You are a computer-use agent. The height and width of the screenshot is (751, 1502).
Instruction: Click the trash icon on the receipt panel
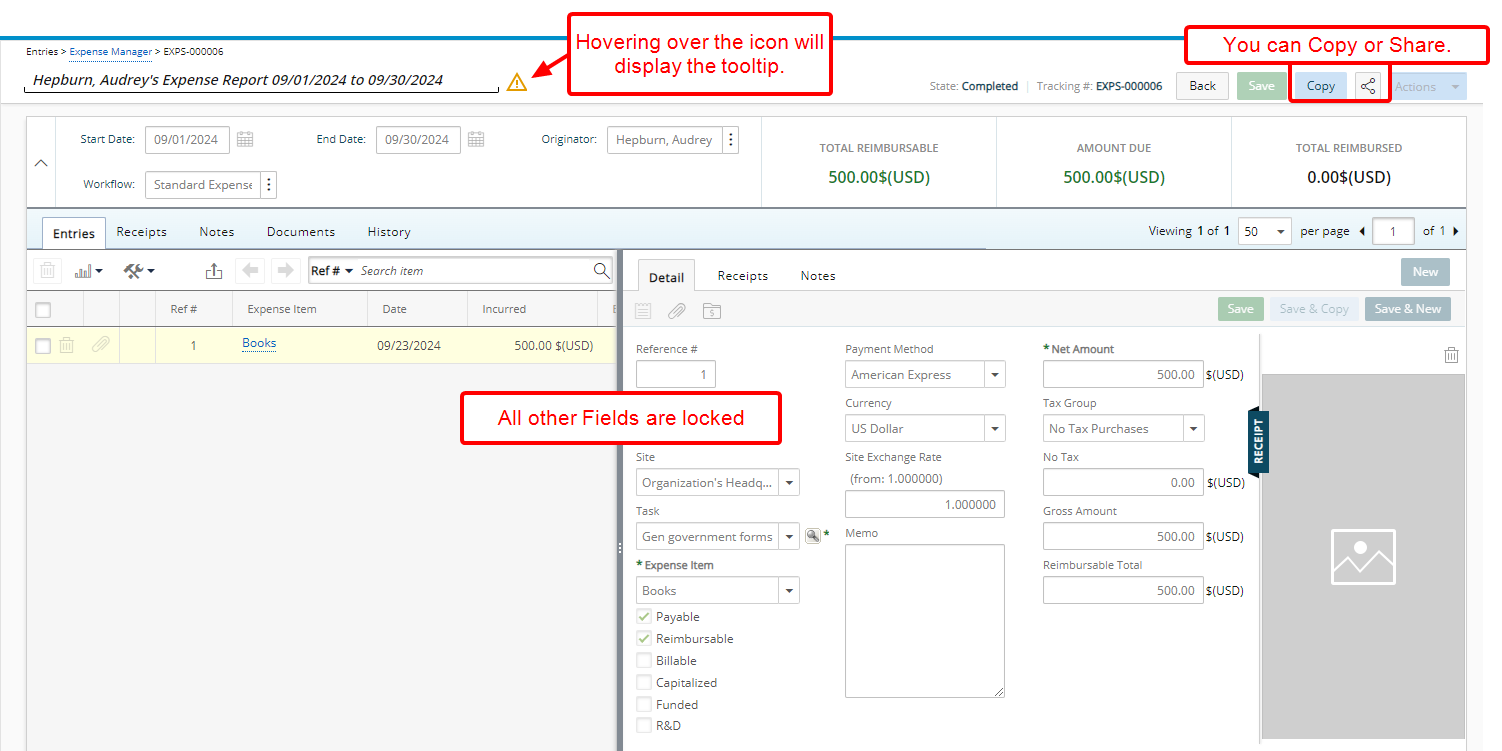tap(1451, 354)
